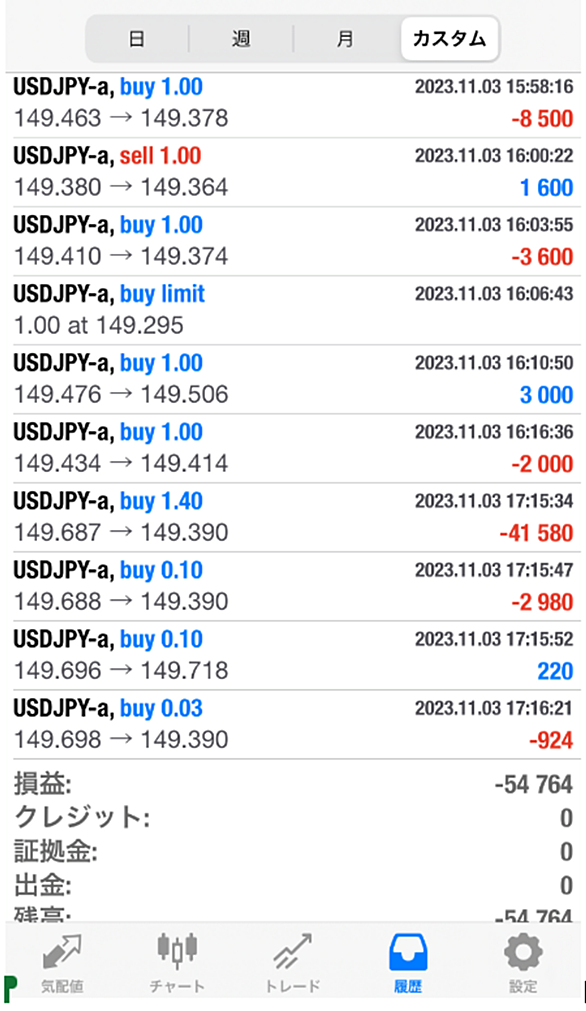The image size is (586, 1011).
Task: Open the buy 1.00 trade at 15:58:16
Action: point(293,103)
